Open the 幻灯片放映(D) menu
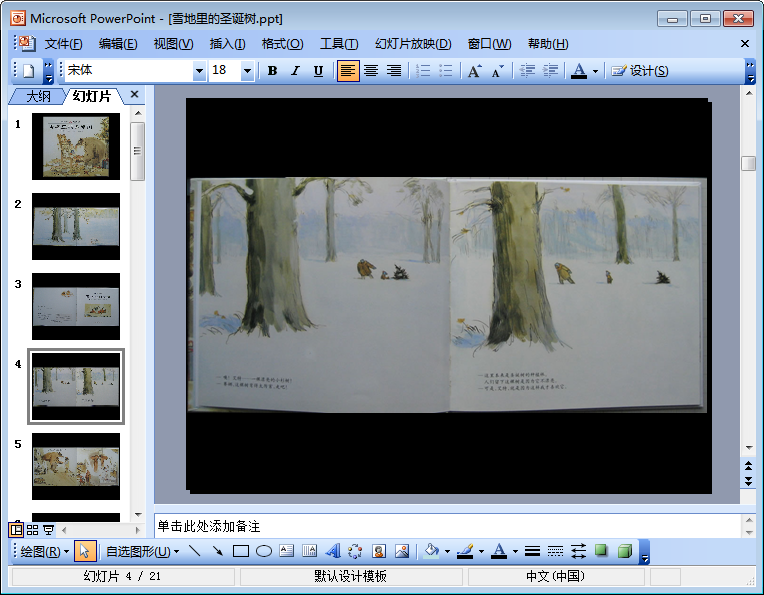 [413, 44]
